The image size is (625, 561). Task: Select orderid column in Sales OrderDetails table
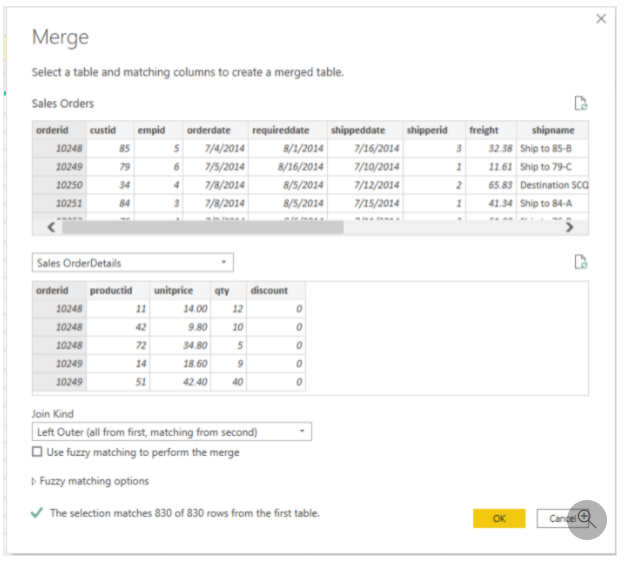click(x=52, y=290)
